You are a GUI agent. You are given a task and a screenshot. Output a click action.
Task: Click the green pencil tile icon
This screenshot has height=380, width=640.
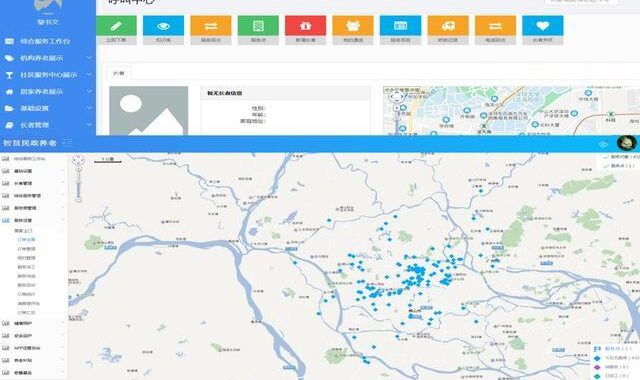pyautogui.click(x=116, y=26)
